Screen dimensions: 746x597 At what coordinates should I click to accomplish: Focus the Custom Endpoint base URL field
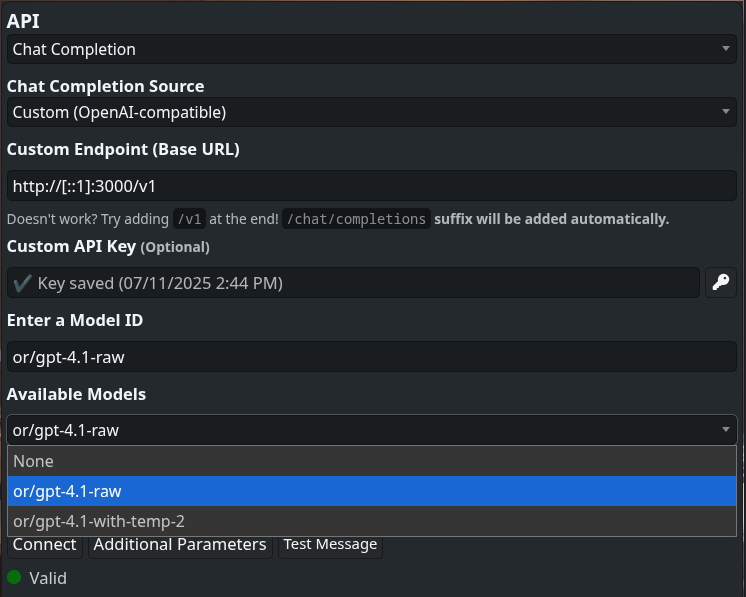click(372, 187)
